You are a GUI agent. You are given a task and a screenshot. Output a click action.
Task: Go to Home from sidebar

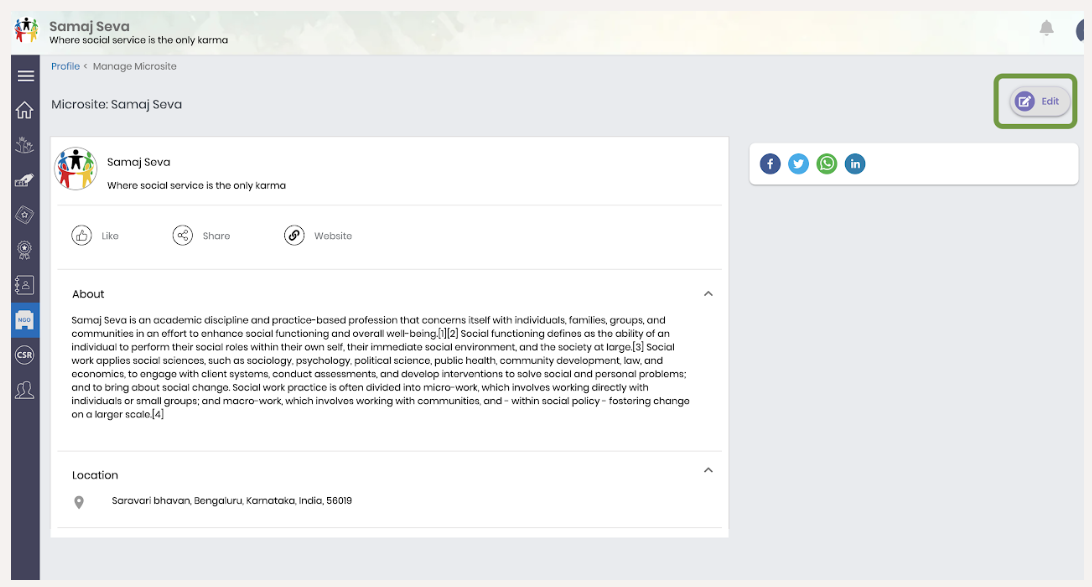pos(25,110)
